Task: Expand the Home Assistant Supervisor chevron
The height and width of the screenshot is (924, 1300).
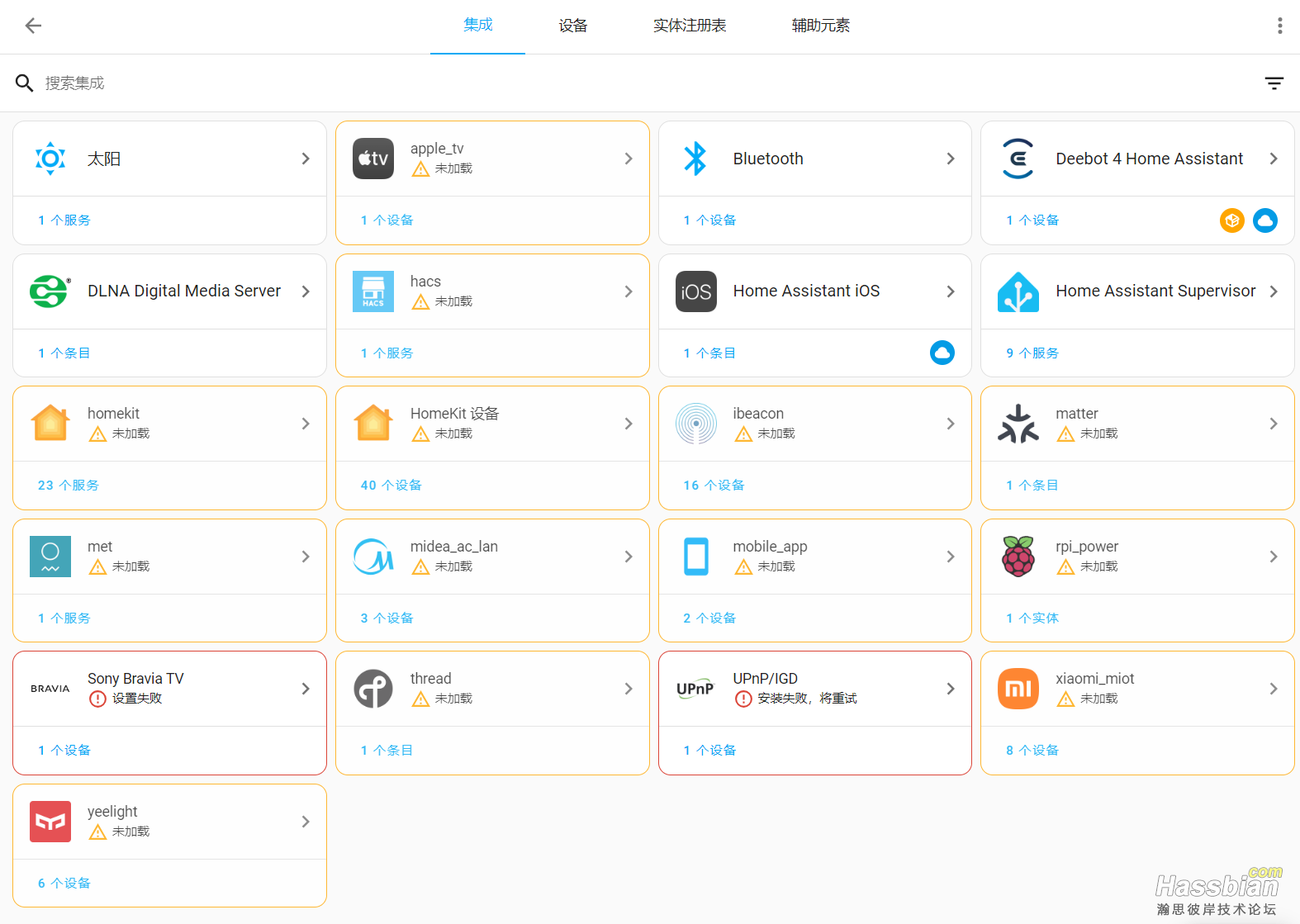Action: click(1274, 291)
